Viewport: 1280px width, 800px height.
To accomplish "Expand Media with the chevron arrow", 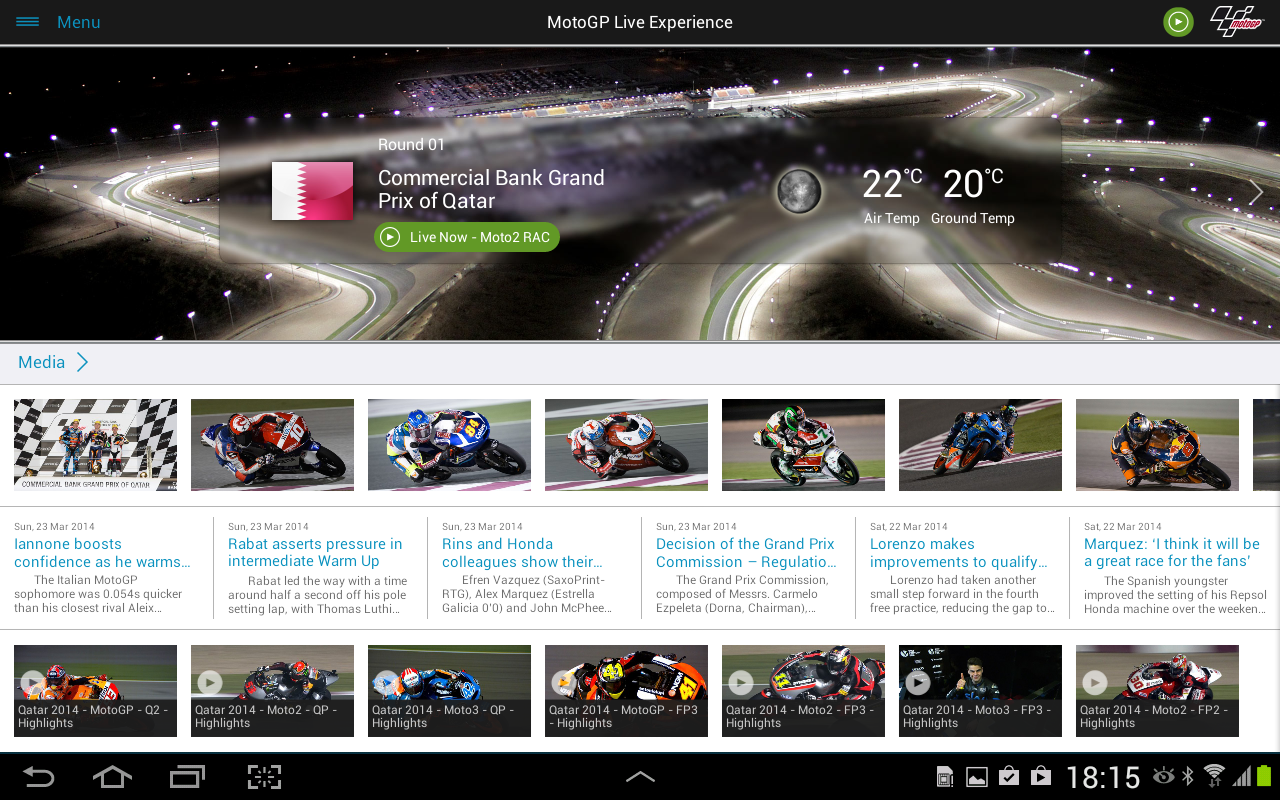I will click(x=83, y=362).
